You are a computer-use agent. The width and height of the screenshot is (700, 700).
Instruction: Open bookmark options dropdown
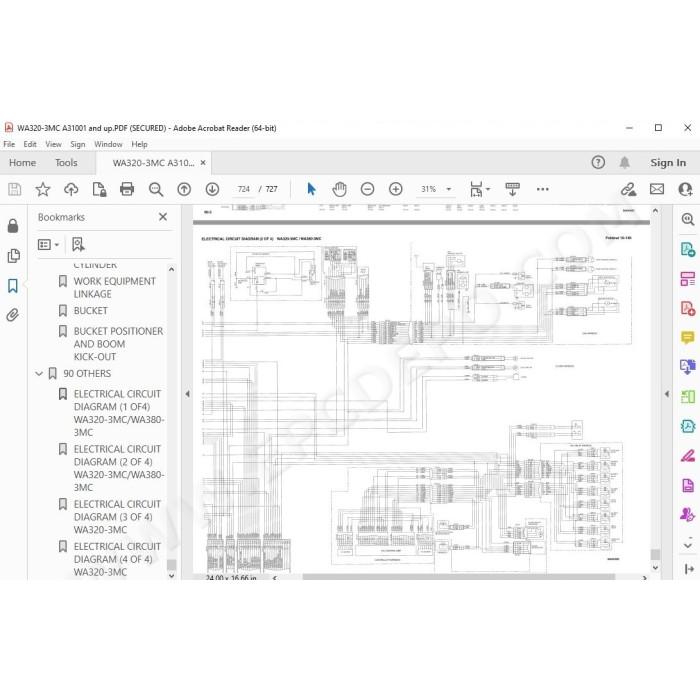[49, 245]
